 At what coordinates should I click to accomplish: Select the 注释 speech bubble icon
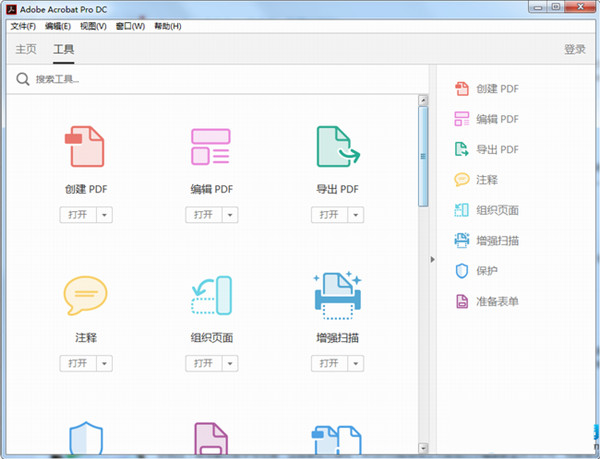84,296
